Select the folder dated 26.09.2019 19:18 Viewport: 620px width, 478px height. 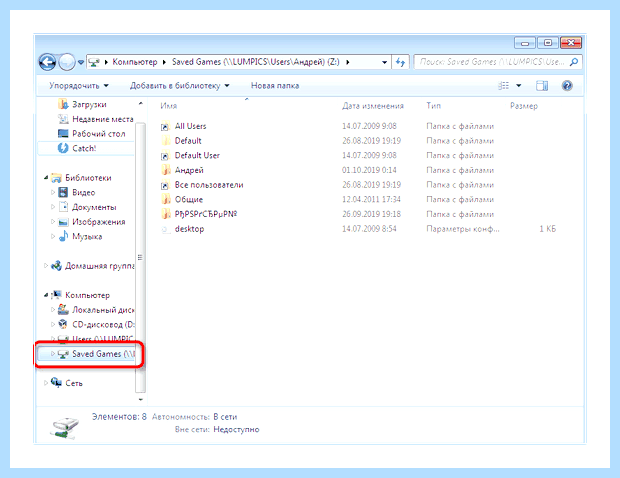pos(206,214)
